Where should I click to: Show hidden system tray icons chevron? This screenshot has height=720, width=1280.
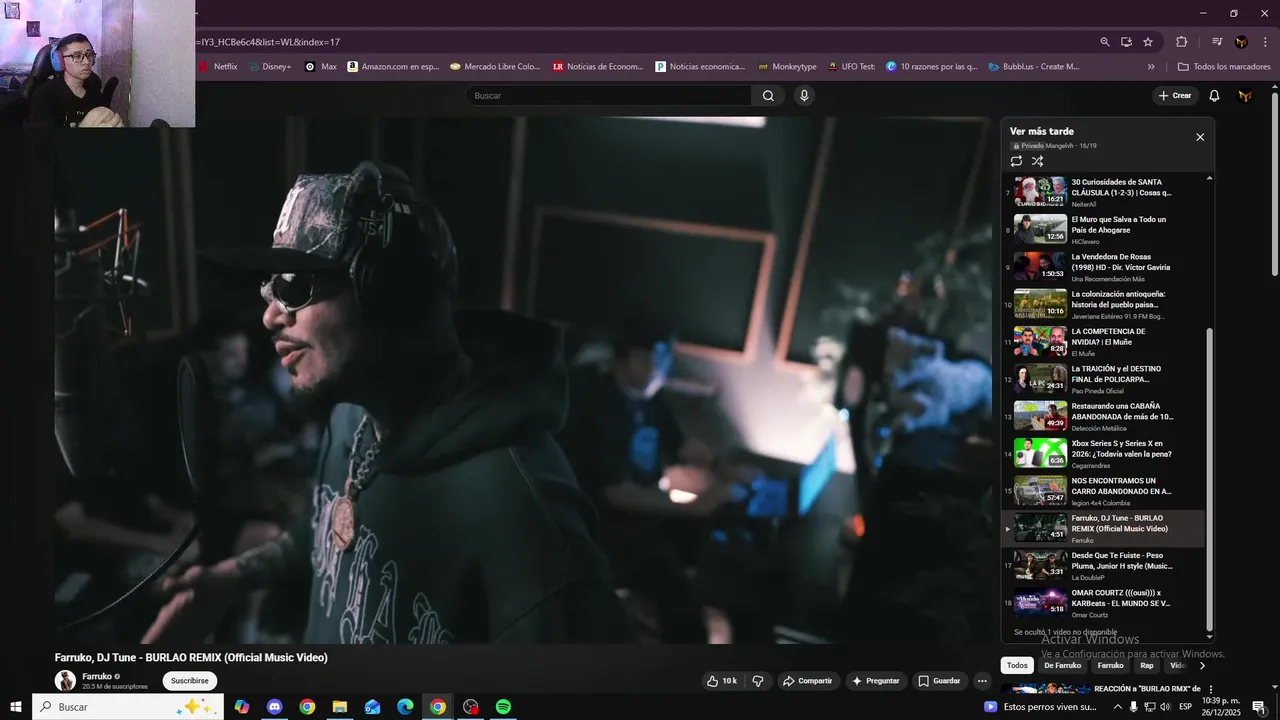pyautogui.click(x=1117, y=707)
